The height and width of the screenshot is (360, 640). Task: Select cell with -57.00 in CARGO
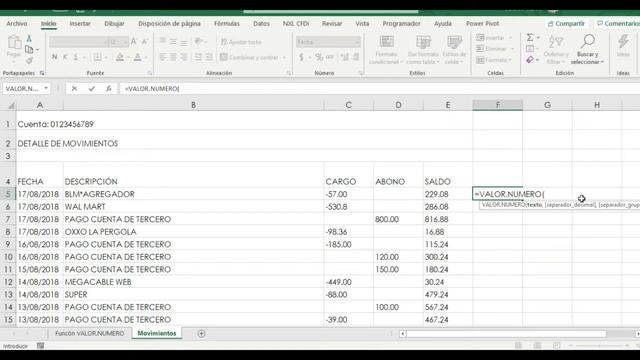[x=349, y=194]
